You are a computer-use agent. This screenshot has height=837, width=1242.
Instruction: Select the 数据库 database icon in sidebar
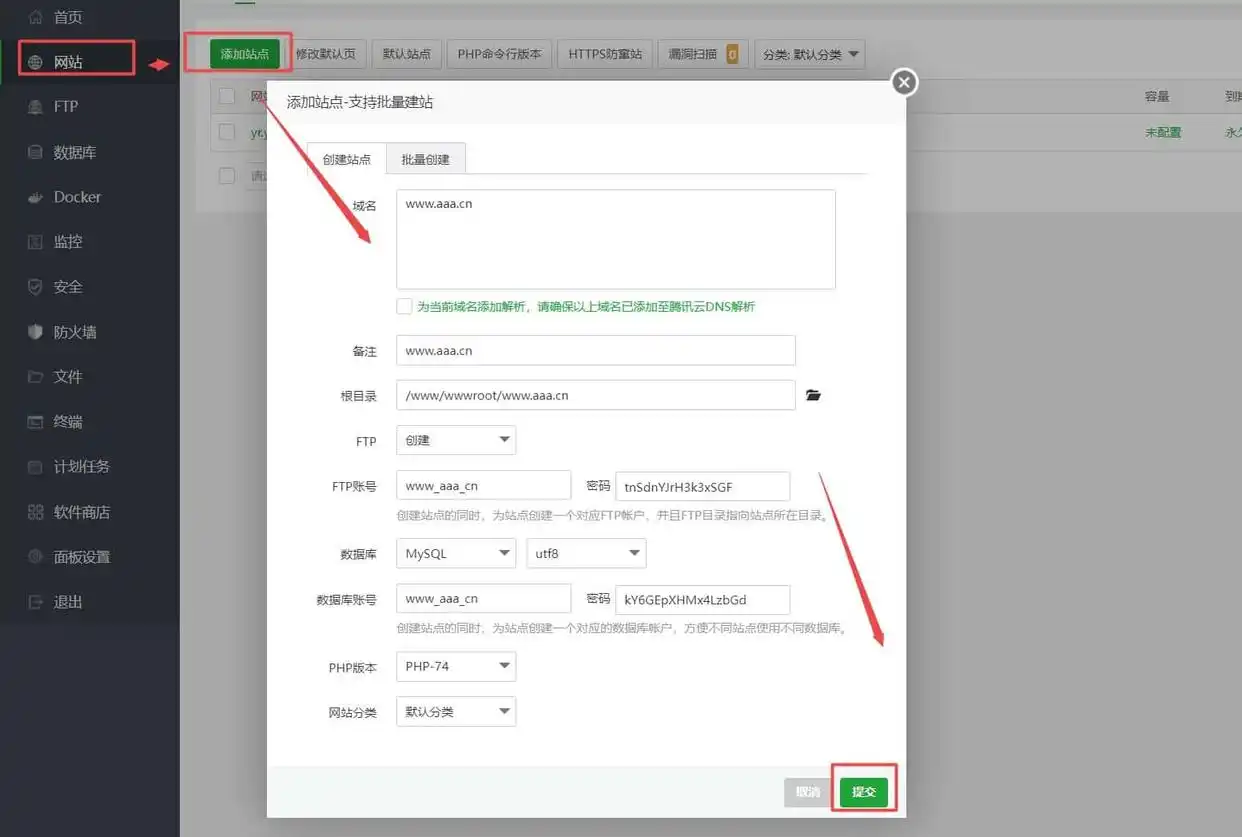[36, 152]
